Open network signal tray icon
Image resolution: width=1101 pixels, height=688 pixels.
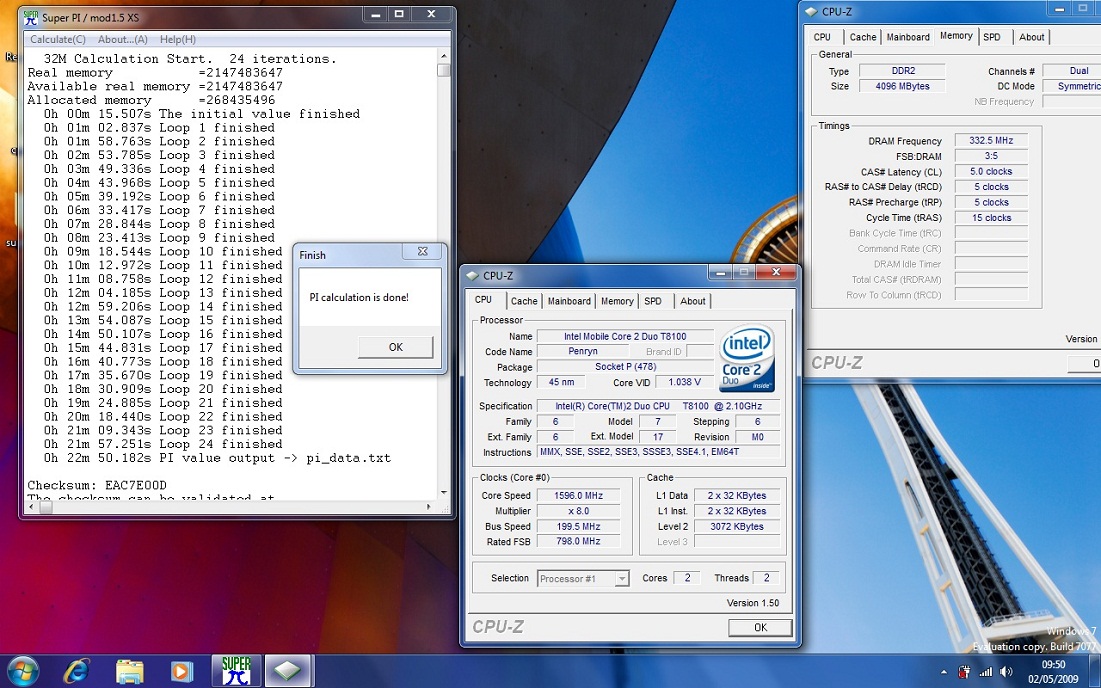(x=986, y=672)
